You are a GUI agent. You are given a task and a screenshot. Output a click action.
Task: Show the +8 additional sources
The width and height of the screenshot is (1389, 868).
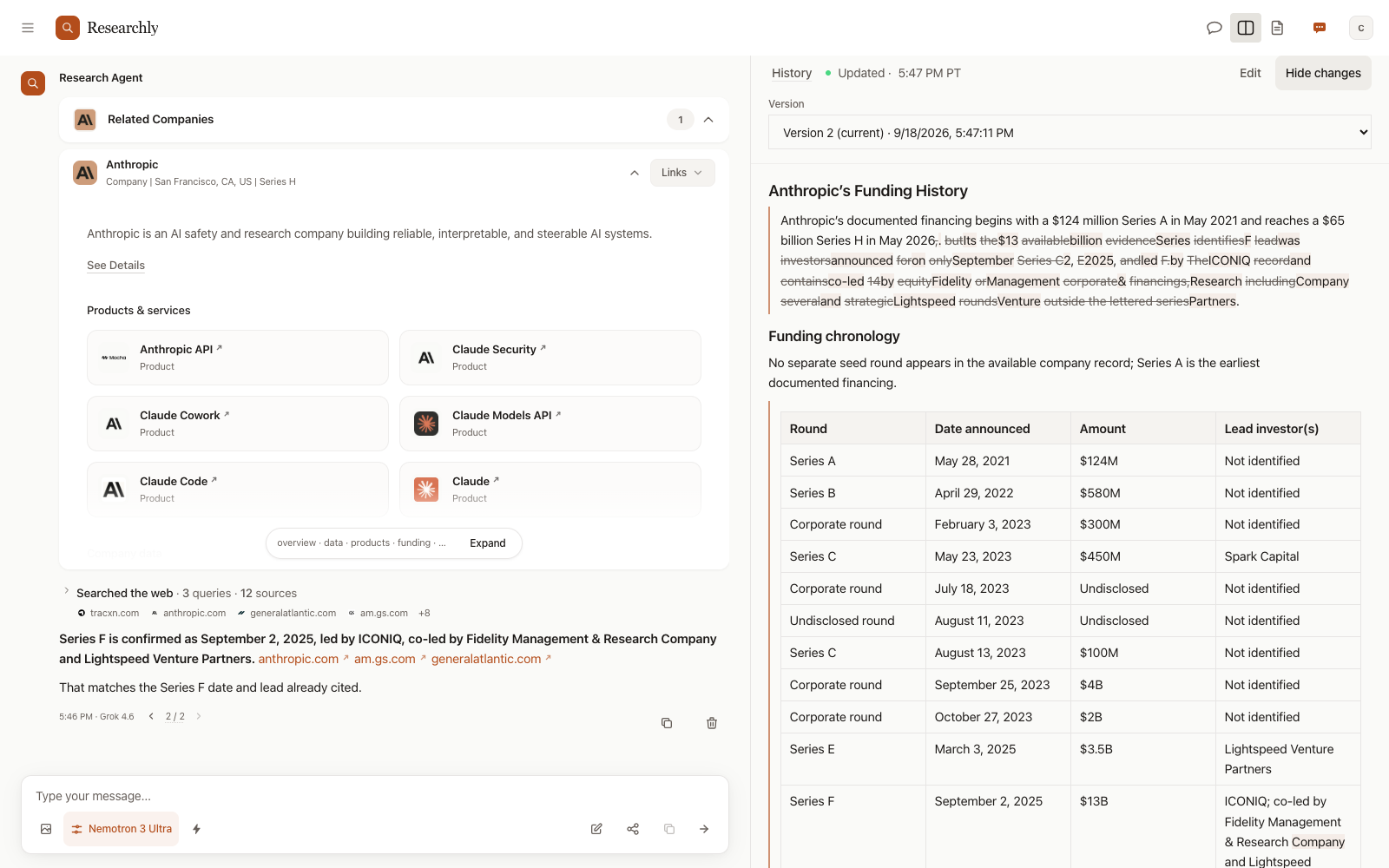(x=425, y=613)
